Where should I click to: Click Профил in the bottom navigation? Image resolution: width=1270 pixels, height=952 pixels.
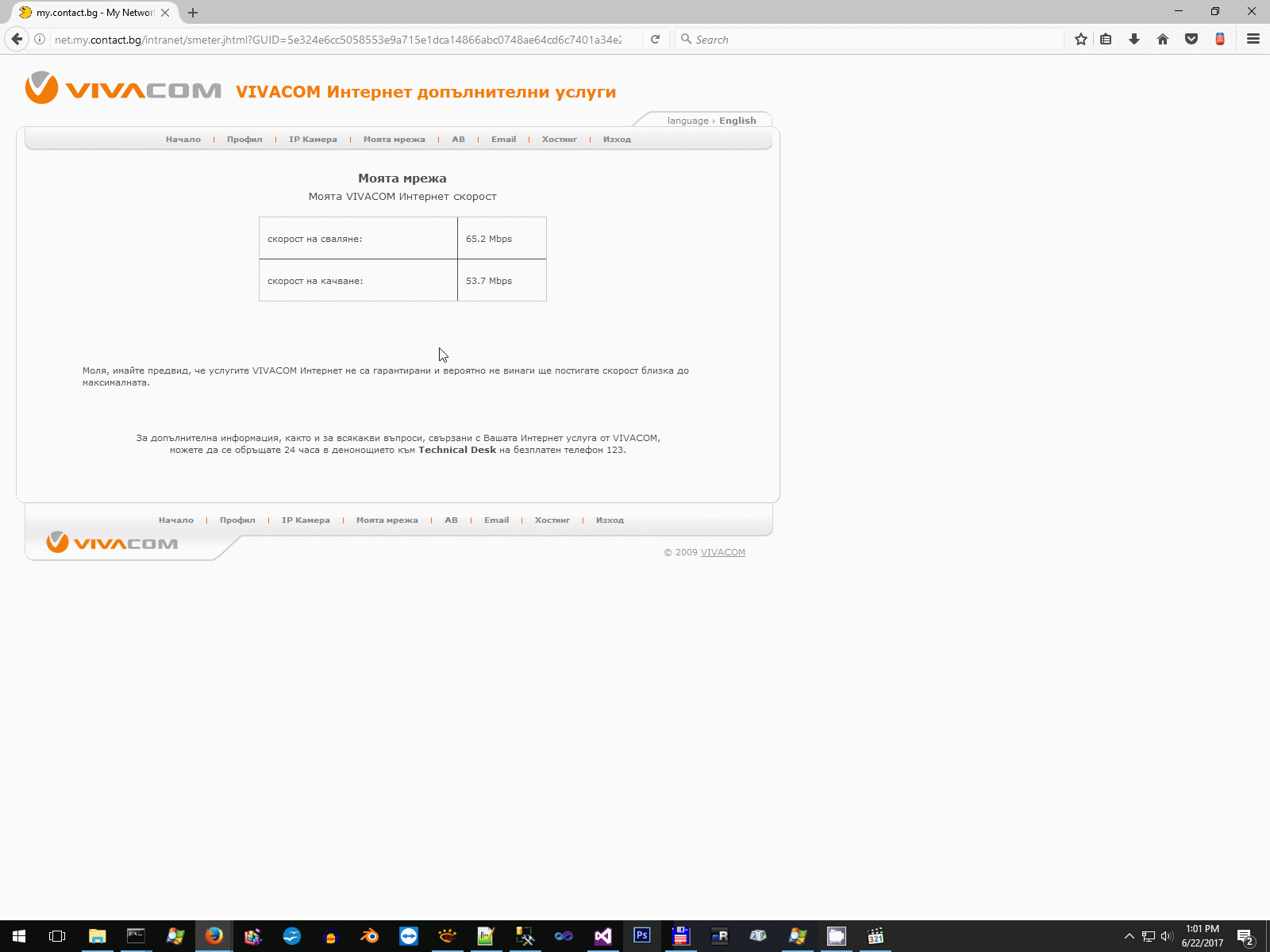coord(237,520)
